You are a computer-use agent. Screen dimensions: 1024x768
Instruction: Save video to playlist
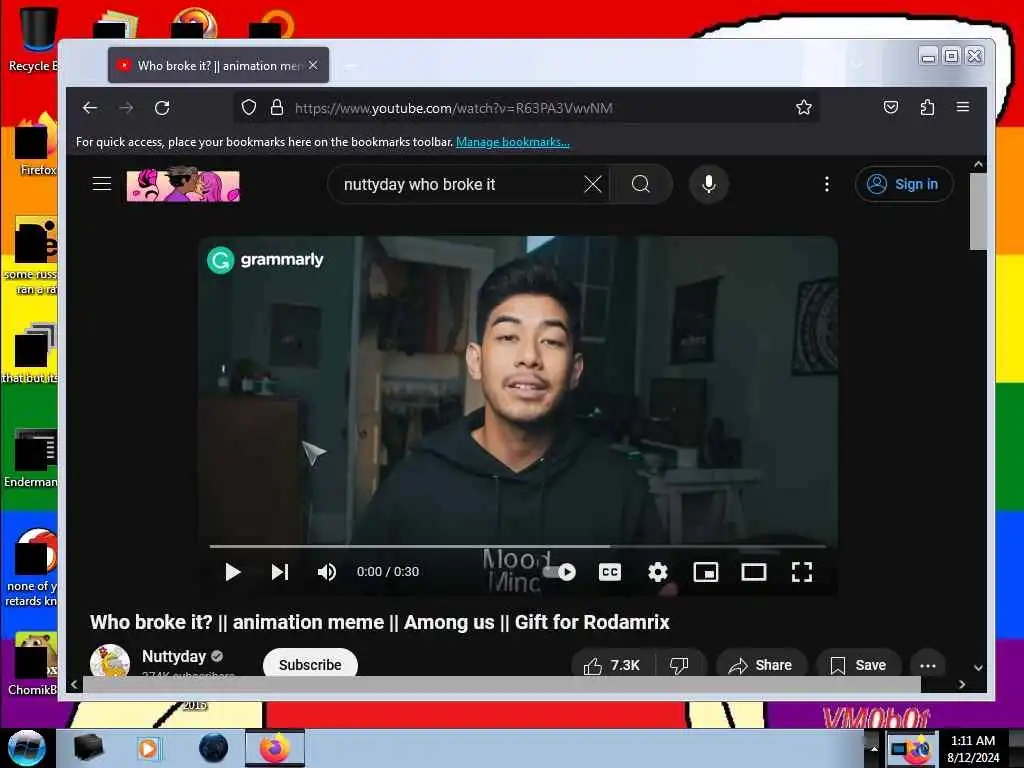point(858,665)
